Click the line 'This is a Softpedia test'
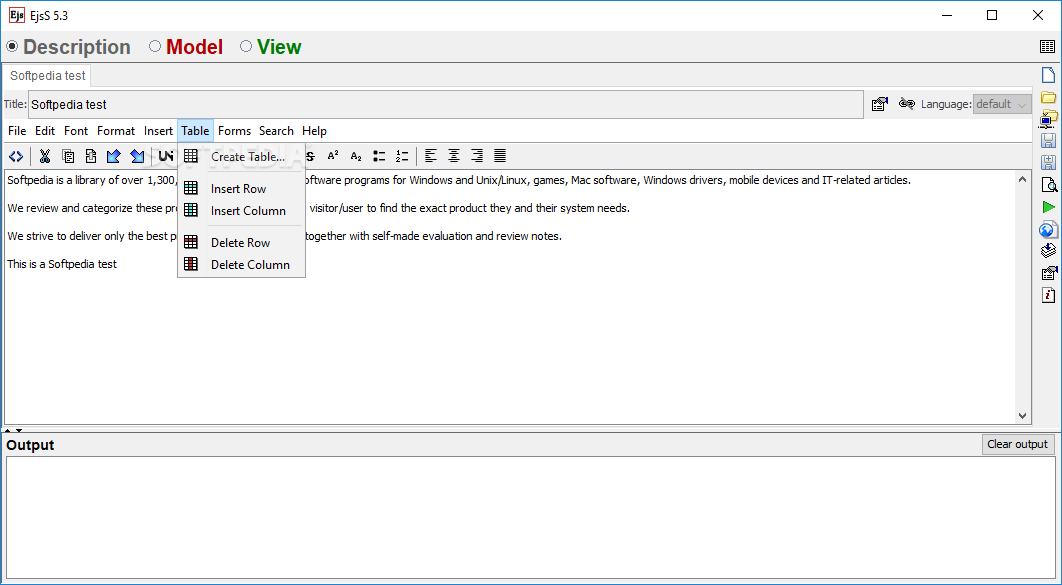 pos(62,264)
